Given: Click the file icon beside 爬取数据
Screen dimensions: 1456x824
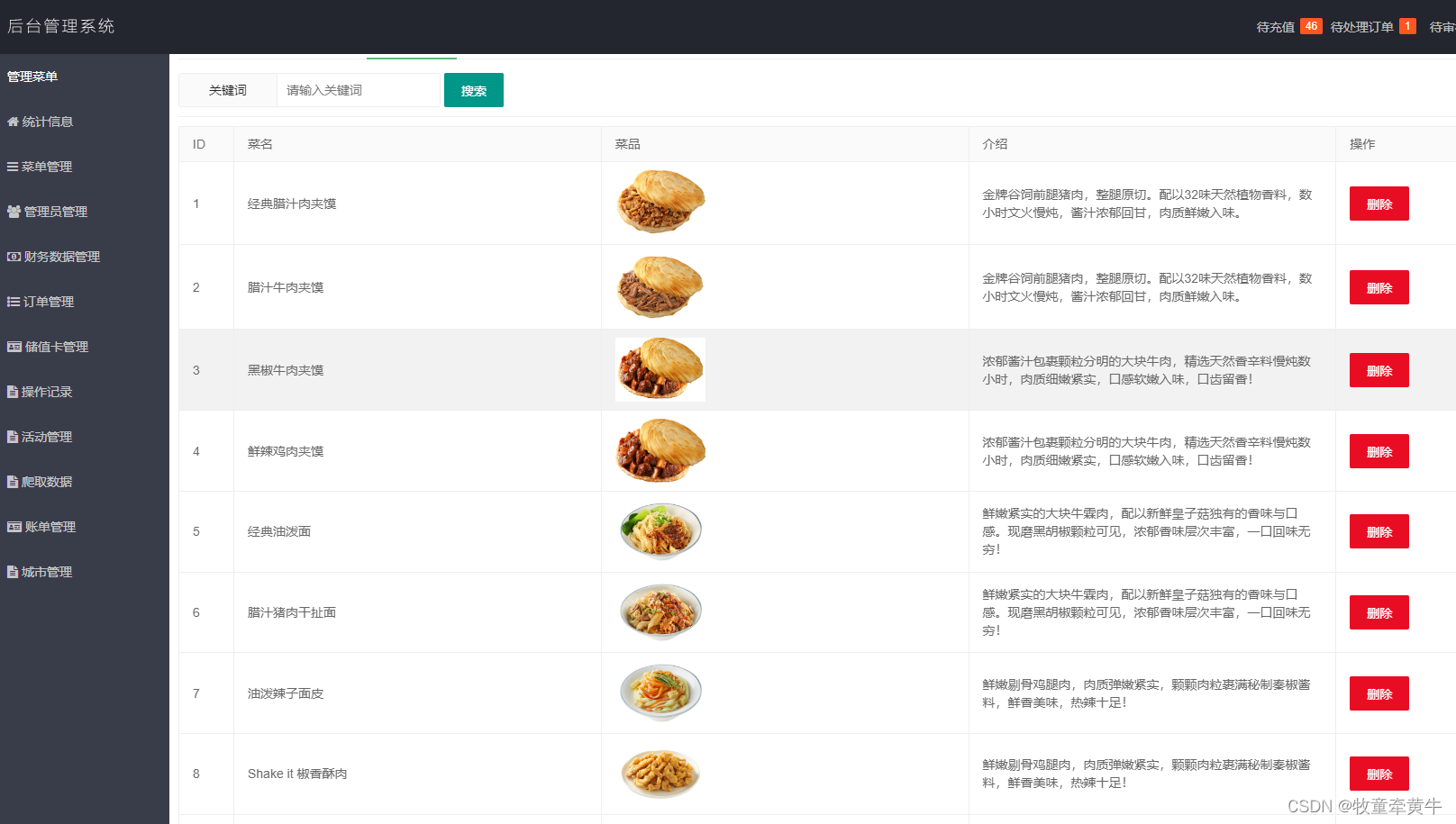Looking at the screenshot, I should point(13,482).
